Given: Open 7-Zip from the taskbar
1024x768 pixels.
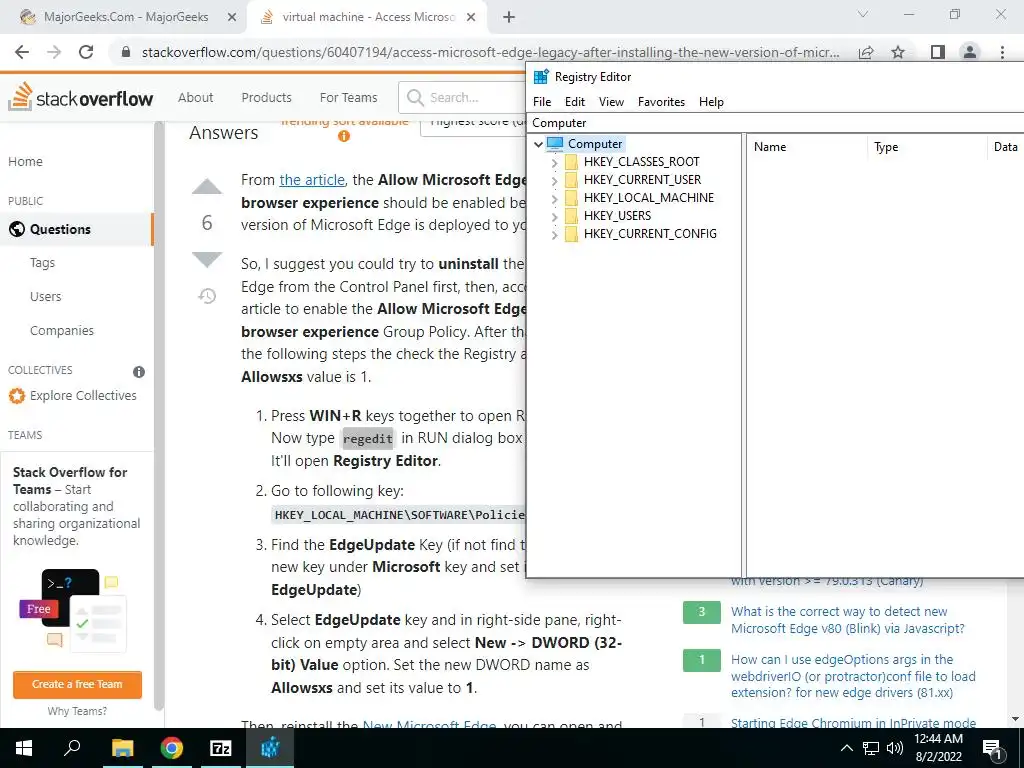Looking at the screenshot, I should coord(221,748).
